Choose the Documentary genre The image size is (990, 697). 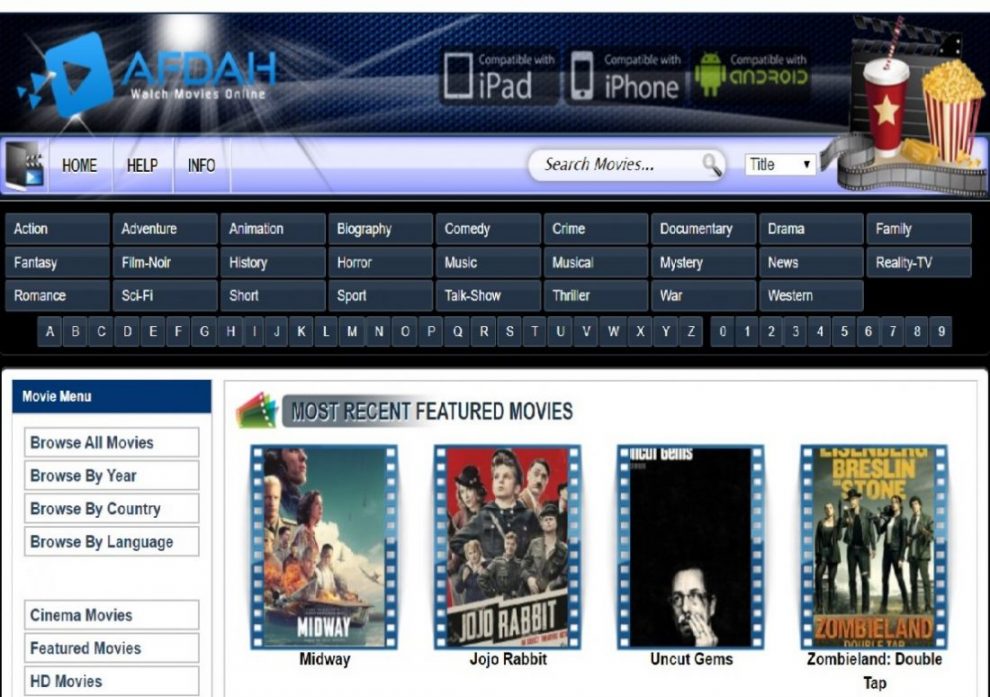click(703, 229)
